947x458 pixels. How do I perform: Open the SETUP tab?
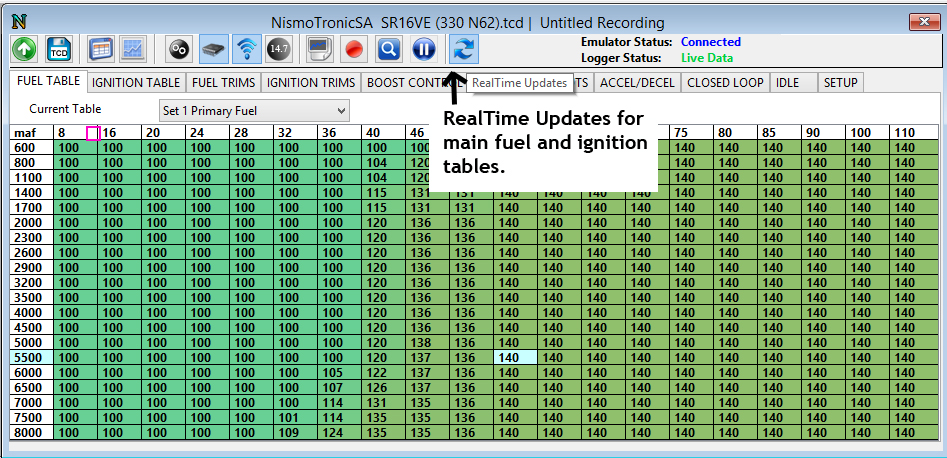click(841, 83)
